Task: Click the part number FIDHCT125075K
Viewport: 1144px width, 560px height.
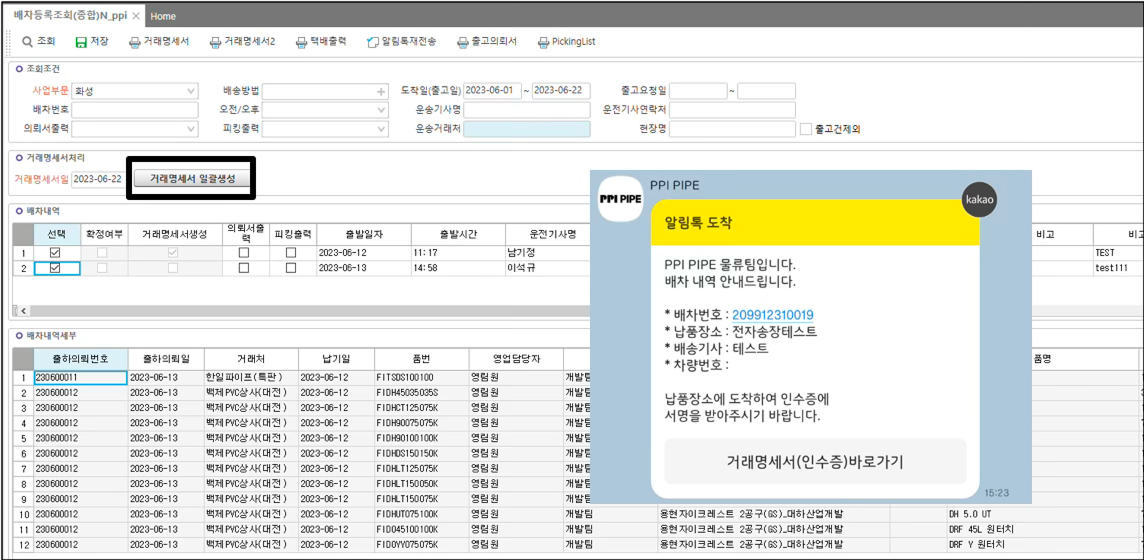Action: [421, 408]
